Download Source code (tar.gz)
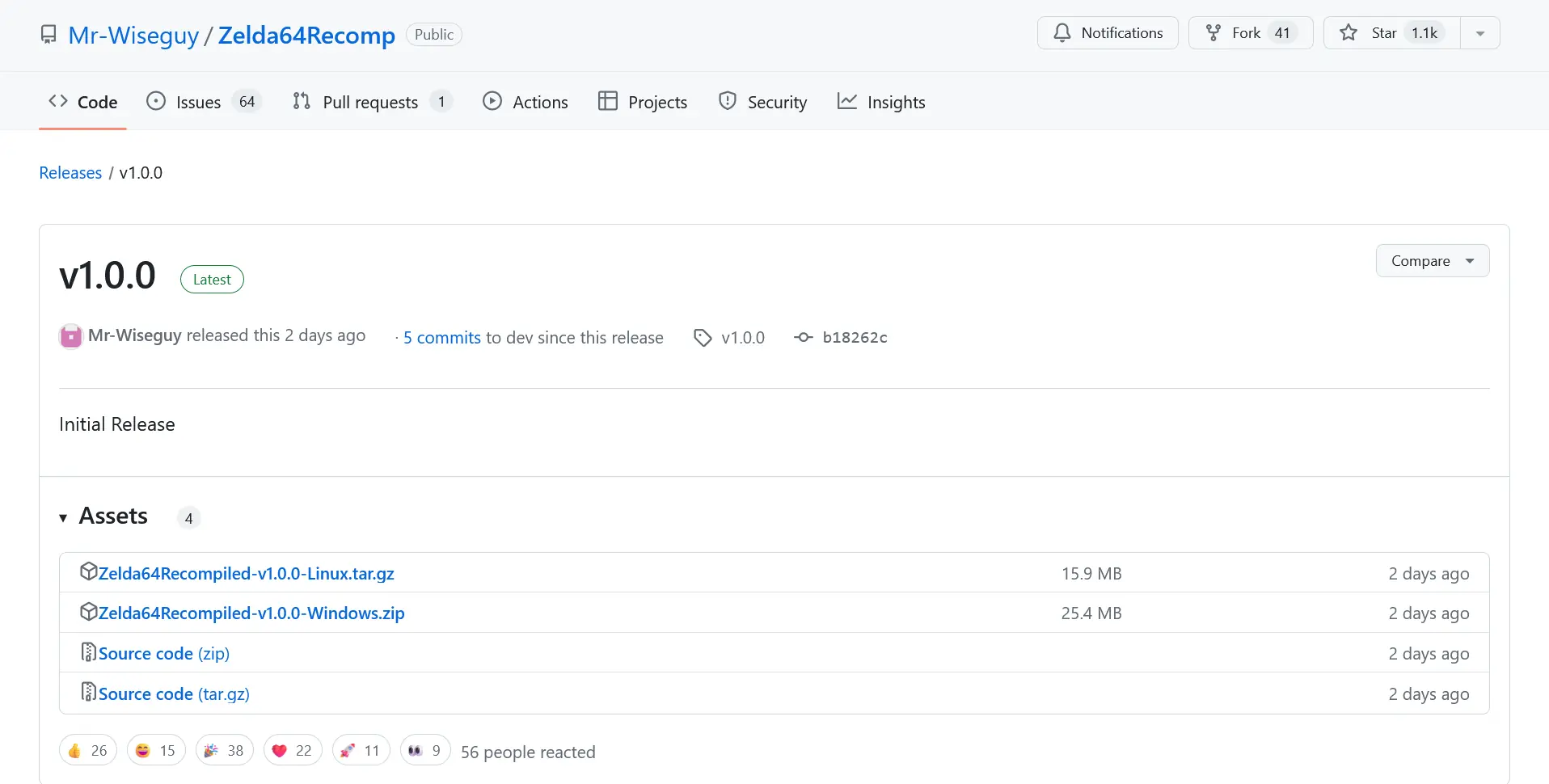 tap(174, 693)
